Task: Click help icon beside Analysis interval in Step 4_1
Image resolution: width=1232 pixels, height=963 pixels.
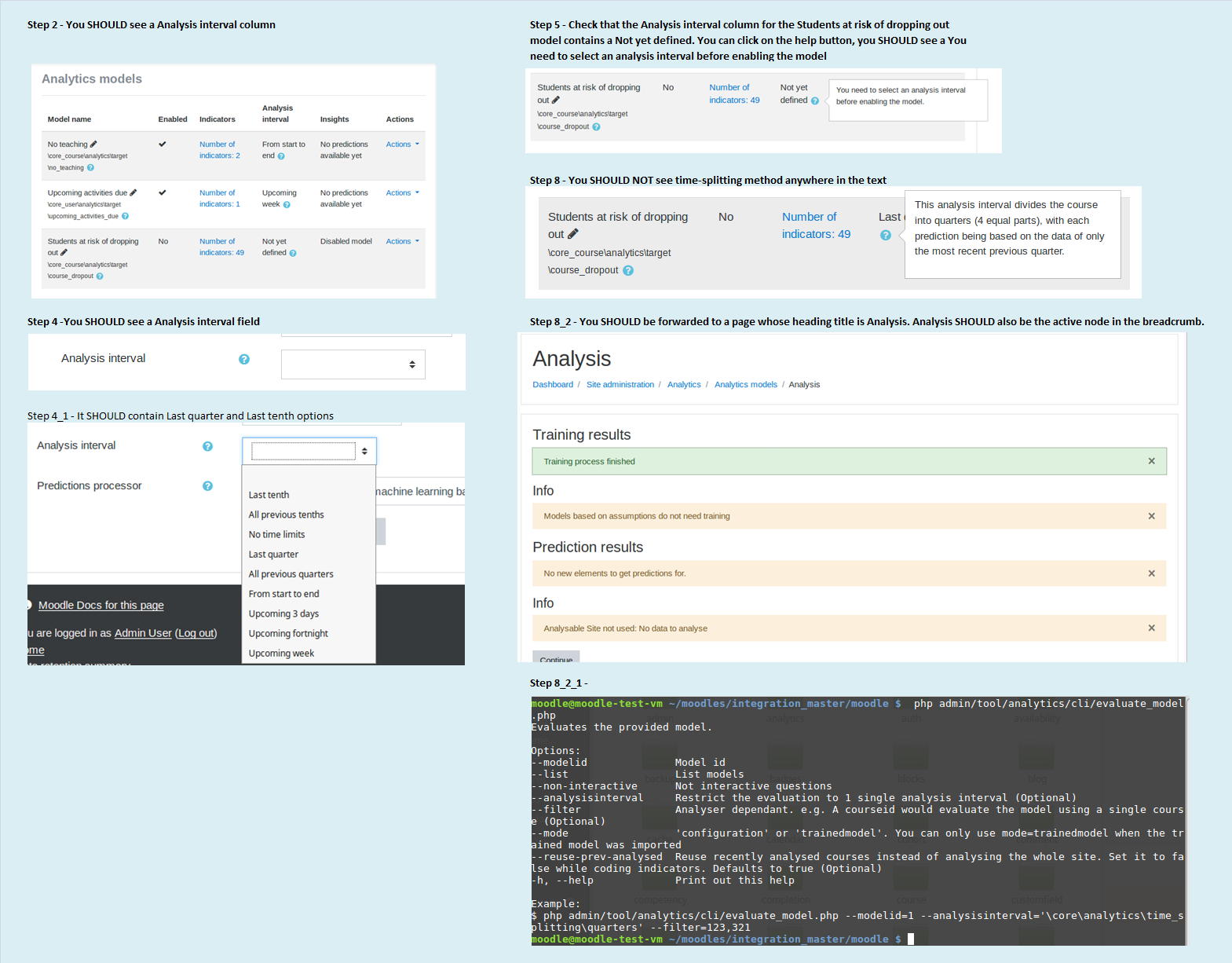Action: click(207, 446)
